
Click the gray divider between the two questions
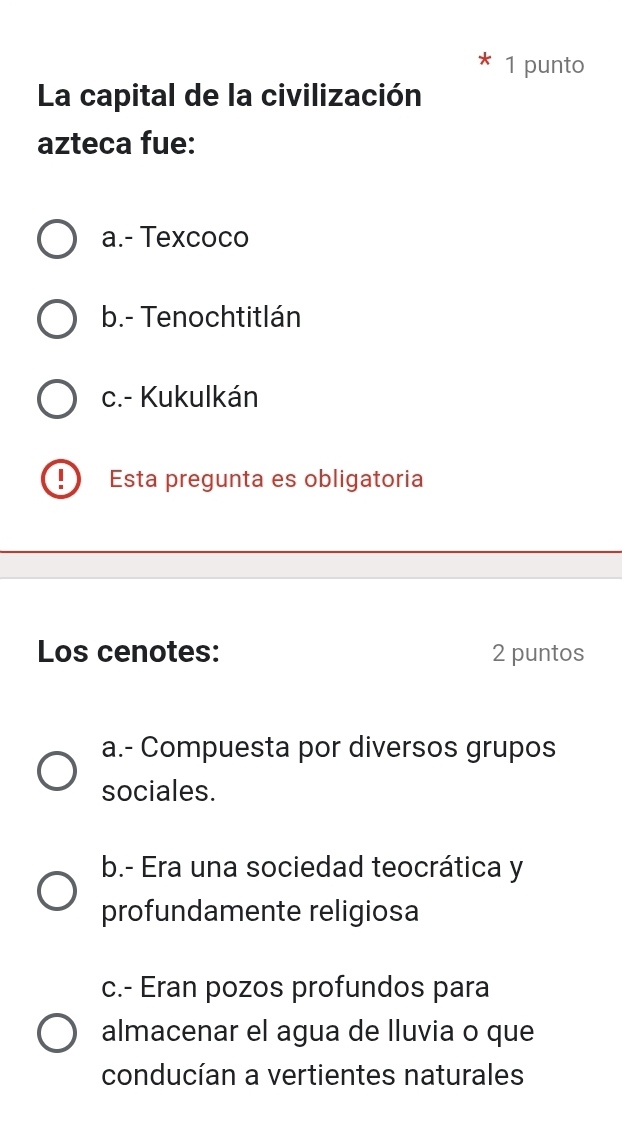pyautogui.click(x=311, y=564)
